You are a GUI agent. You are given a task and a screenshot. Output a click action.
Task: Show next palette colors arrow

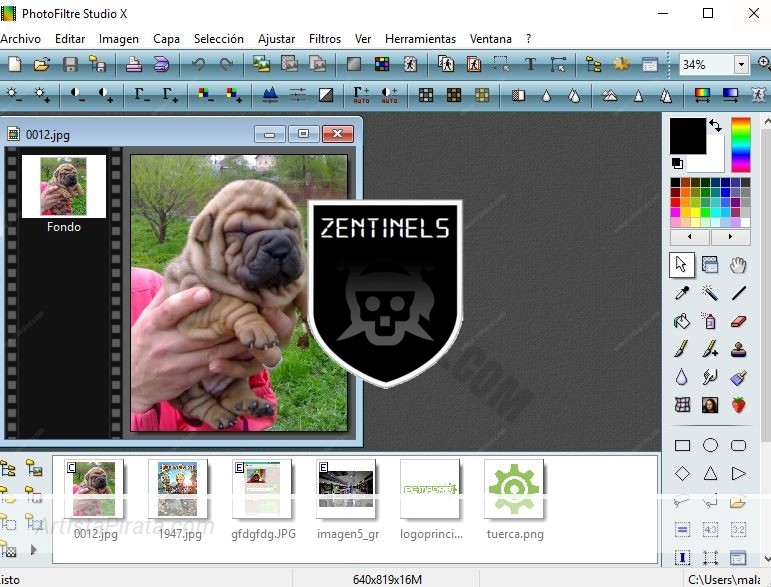(x=730, y=236)
